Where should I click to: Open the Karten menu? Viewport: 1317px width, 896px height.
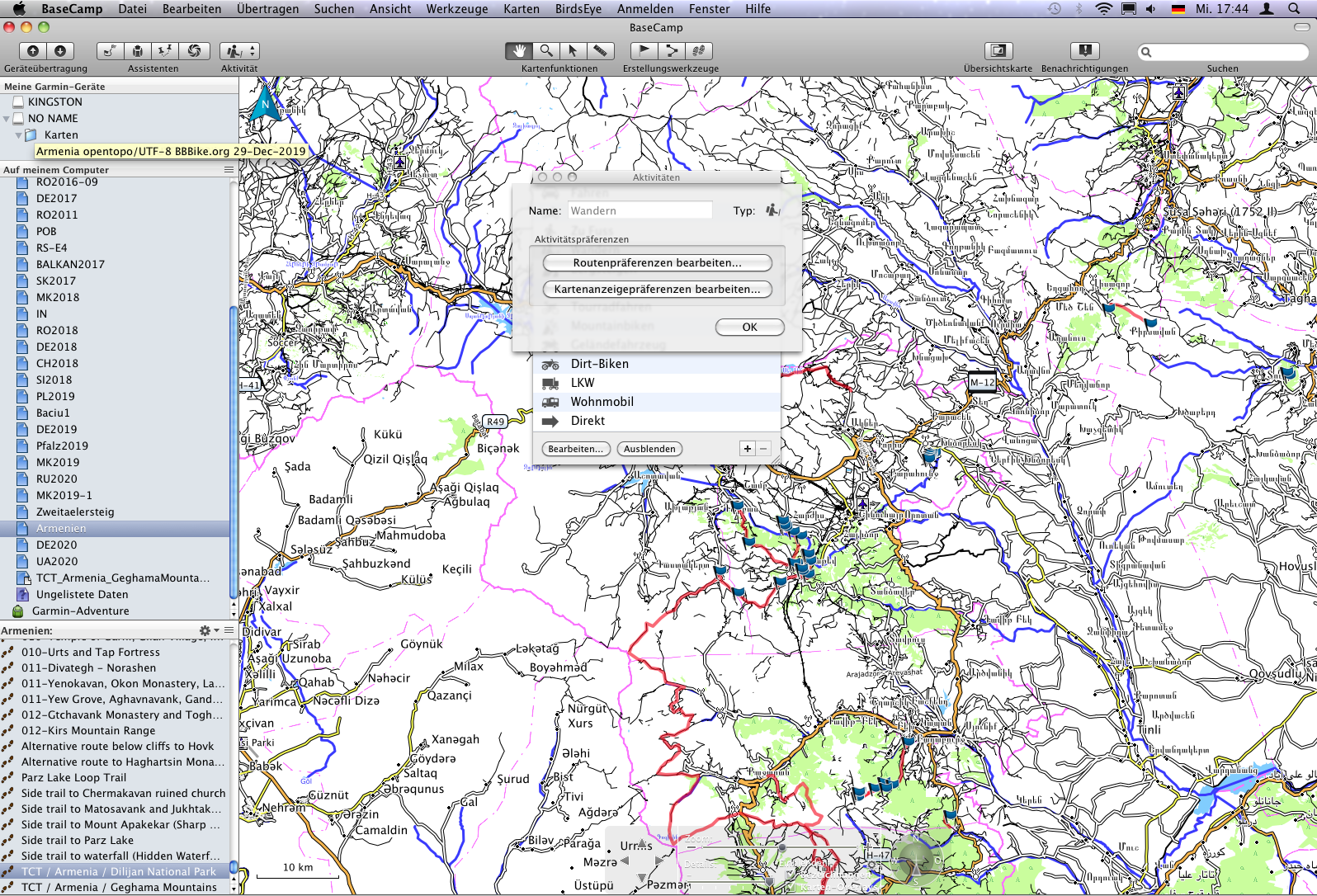coord(521,9)
